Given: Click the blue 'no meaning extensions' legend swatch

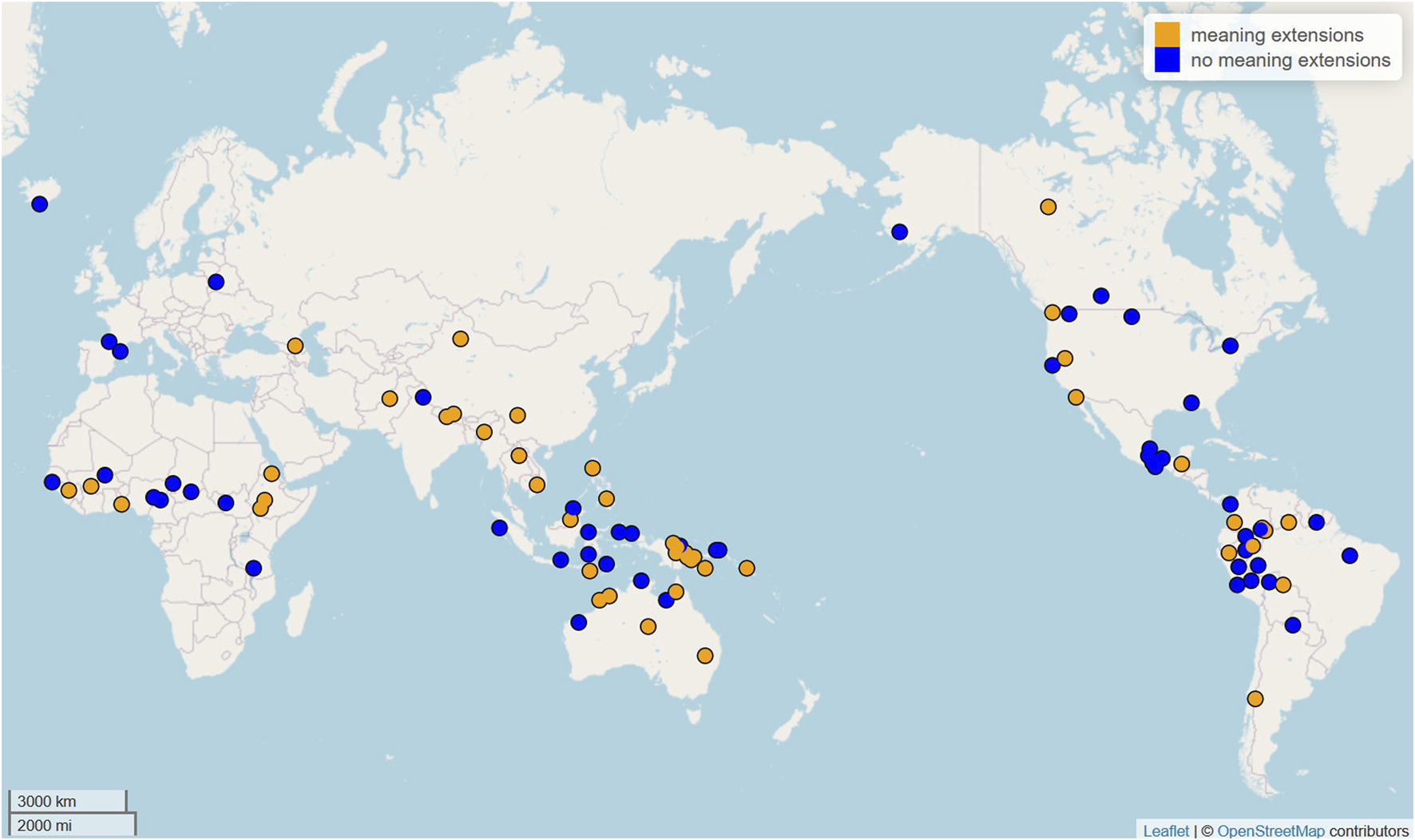Looking at the screenshot, I should [1167, 60].
